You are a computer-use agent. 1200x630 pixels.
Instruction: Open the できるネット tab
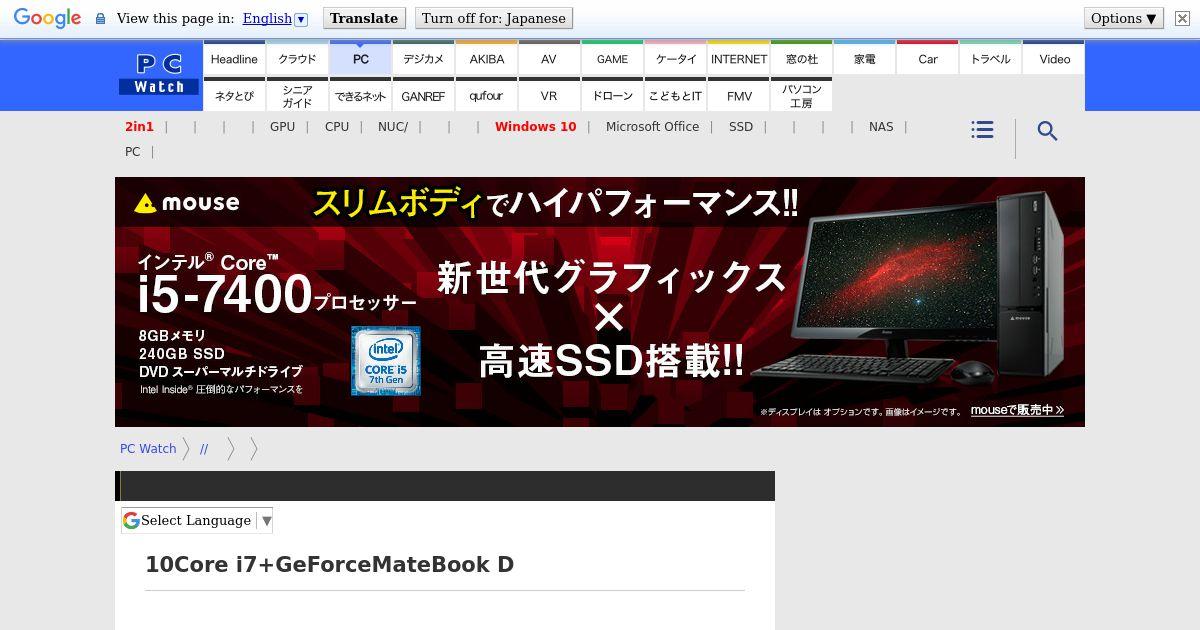tap(361, 95)
